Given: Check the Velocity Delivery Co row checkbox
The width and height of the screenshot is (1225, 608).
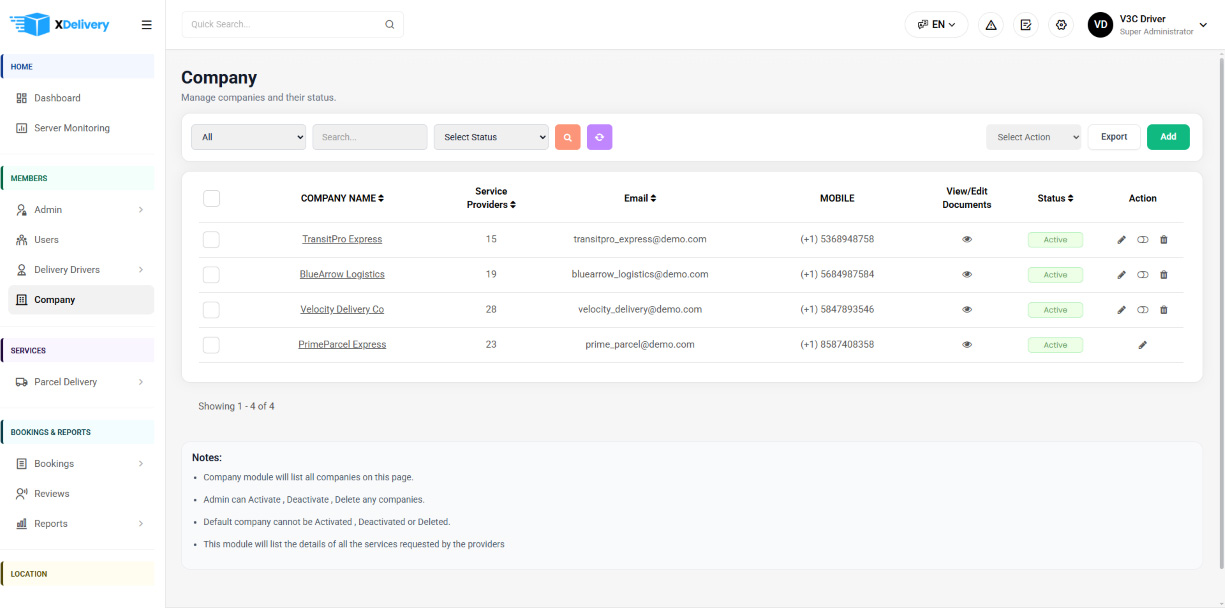Looking at the screenshot, I should point(211,310).
